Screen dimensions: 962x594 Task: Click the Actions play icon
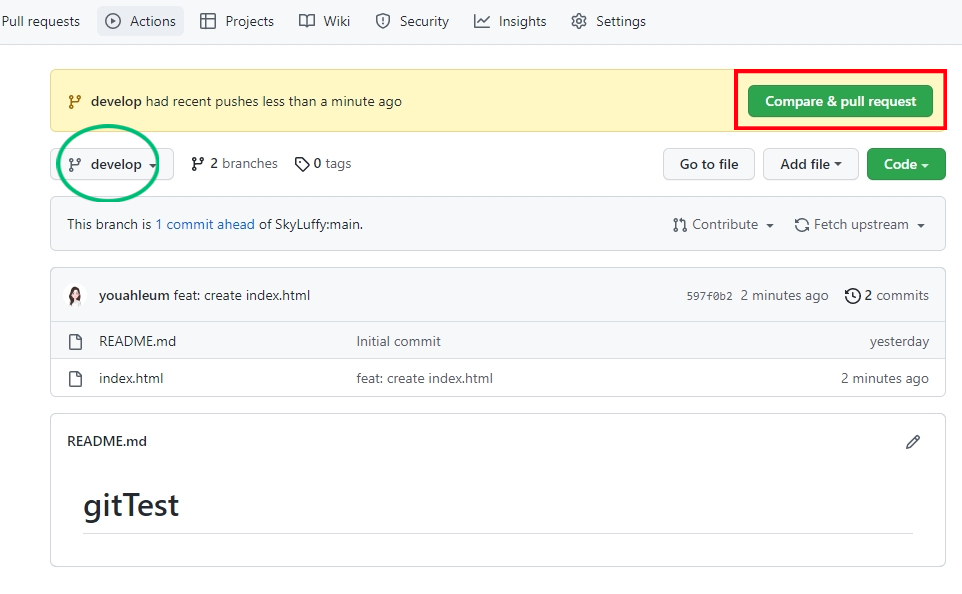pos(113,21)
